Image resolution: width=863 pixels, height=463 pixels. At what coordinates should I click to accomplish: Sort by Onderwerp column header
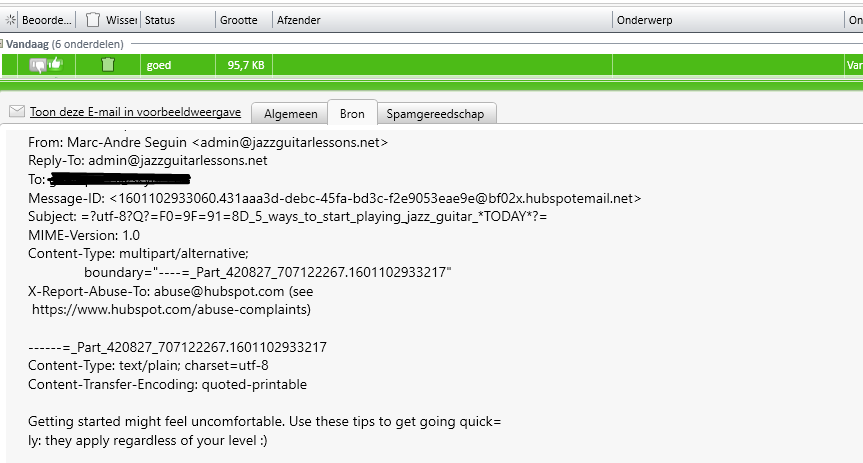644,20
